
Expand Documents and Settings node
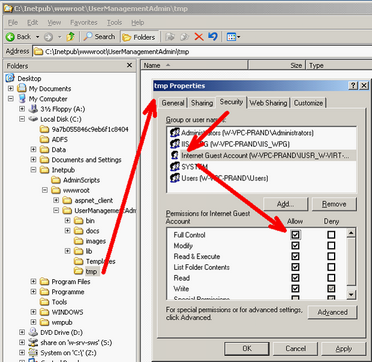[x=33, y=160]
